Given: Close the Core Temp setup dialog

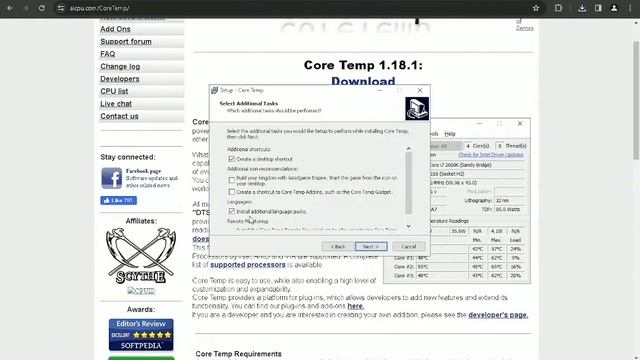Looking at the screenshot, I should pyautogui.click(x=420, y=90).
